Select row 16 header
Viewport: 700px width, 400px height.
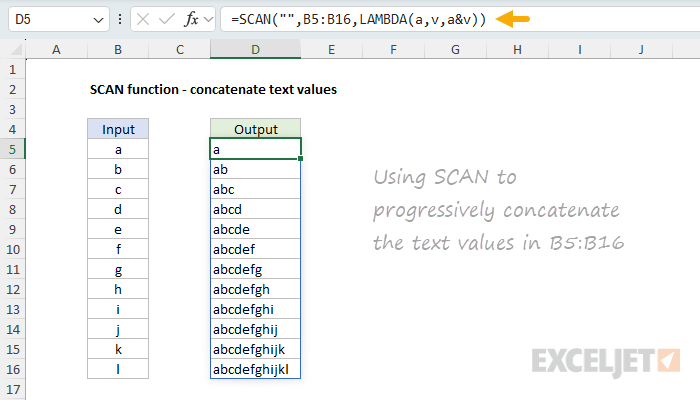13,369
